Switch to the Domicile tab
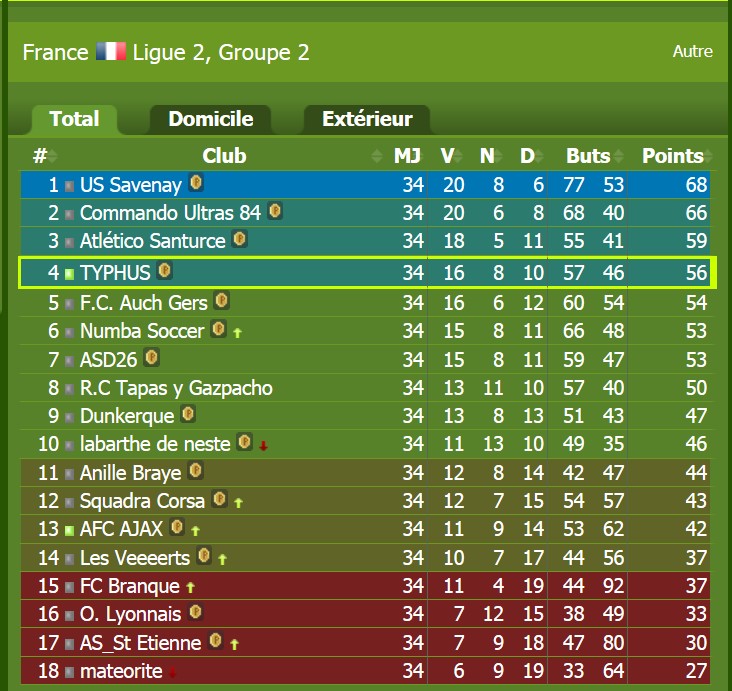 [211, 119]
